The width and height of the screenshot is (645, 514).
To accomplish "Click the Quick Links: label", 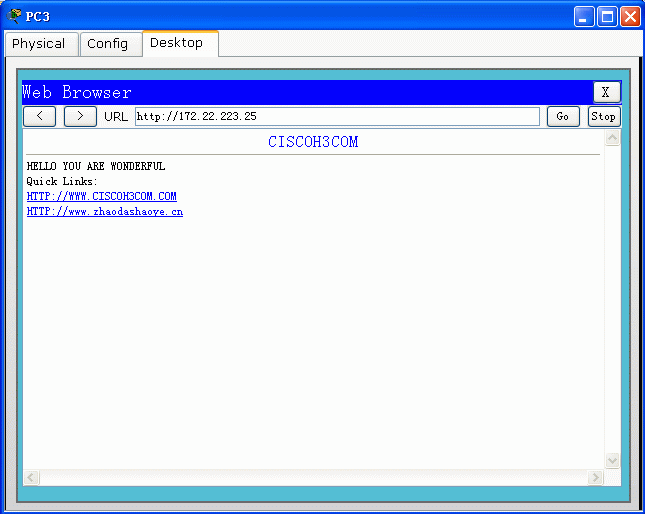I will (x=62, y=181).
